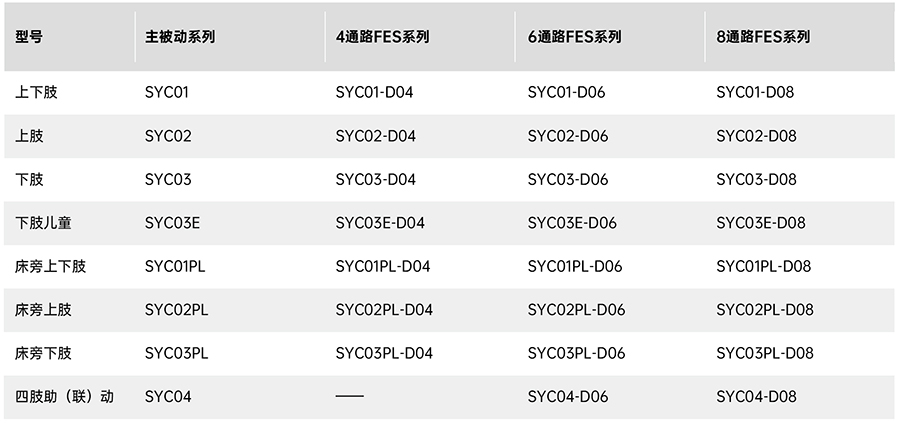
Task: Select the SYC03PL model cell
Action: [x=176, y=353]
